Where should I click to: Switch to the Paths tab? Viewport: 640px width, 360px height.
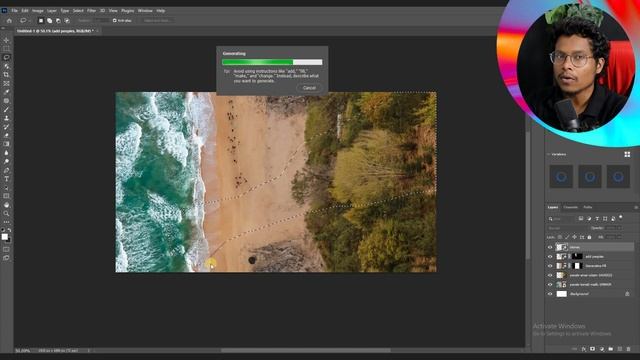point(588,207)
